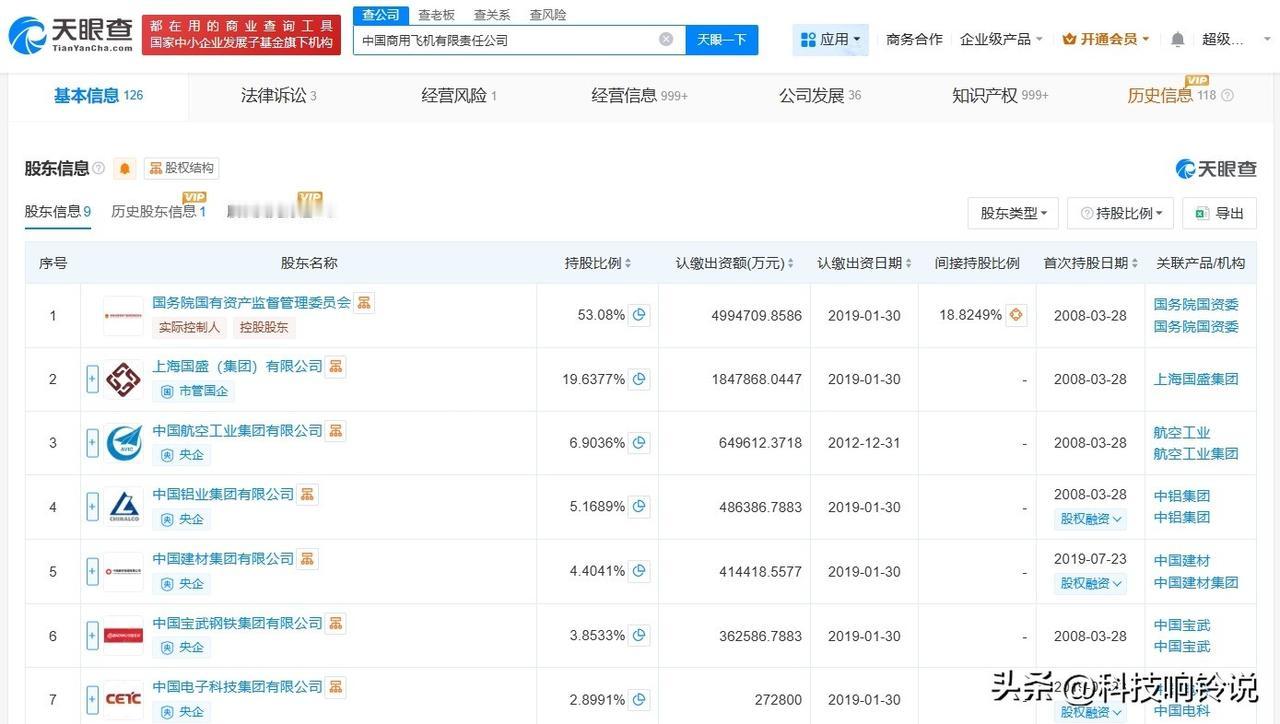
Task: Clear the search box text
Action: [666, 39]
